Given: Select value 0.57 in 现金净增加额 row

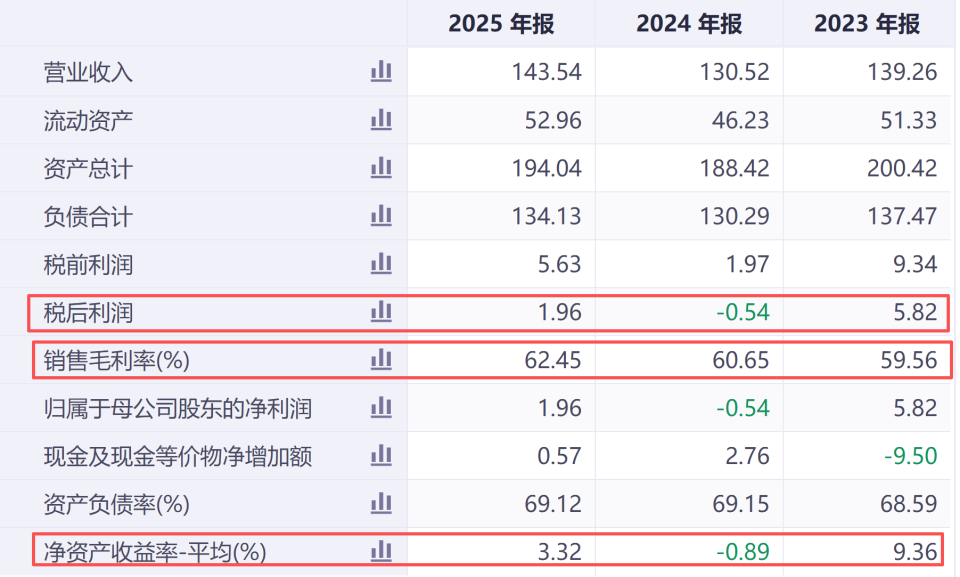Looking at the screenshot, I should (x=559, y=456).
